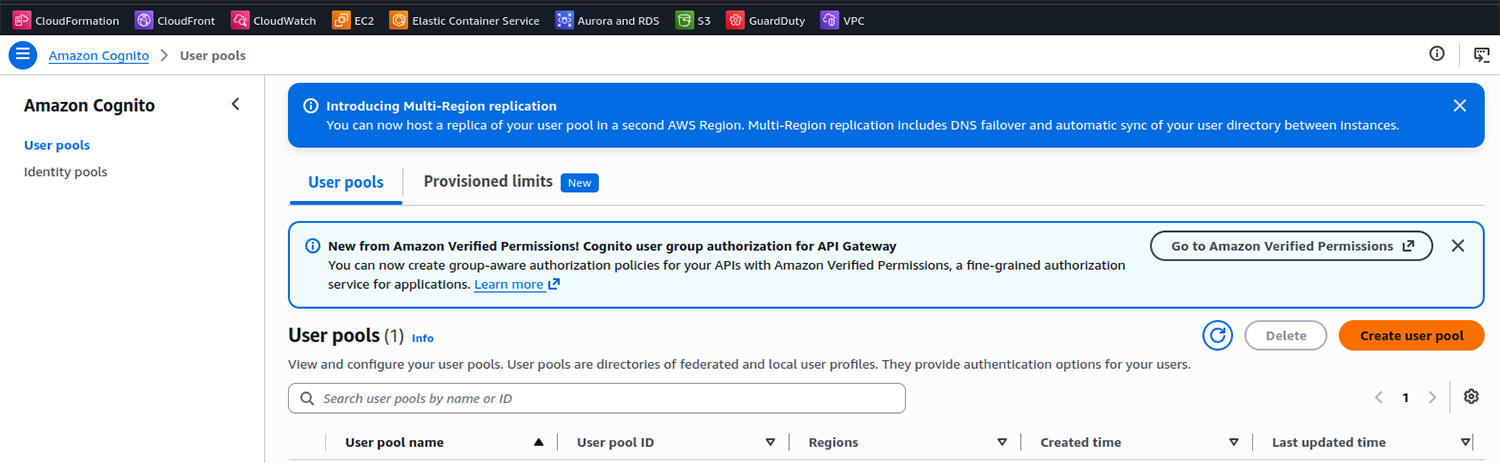Screen dimensions: 1500x463
Task: Select Identity pools in the sidebar
Action: coord(65,172)
